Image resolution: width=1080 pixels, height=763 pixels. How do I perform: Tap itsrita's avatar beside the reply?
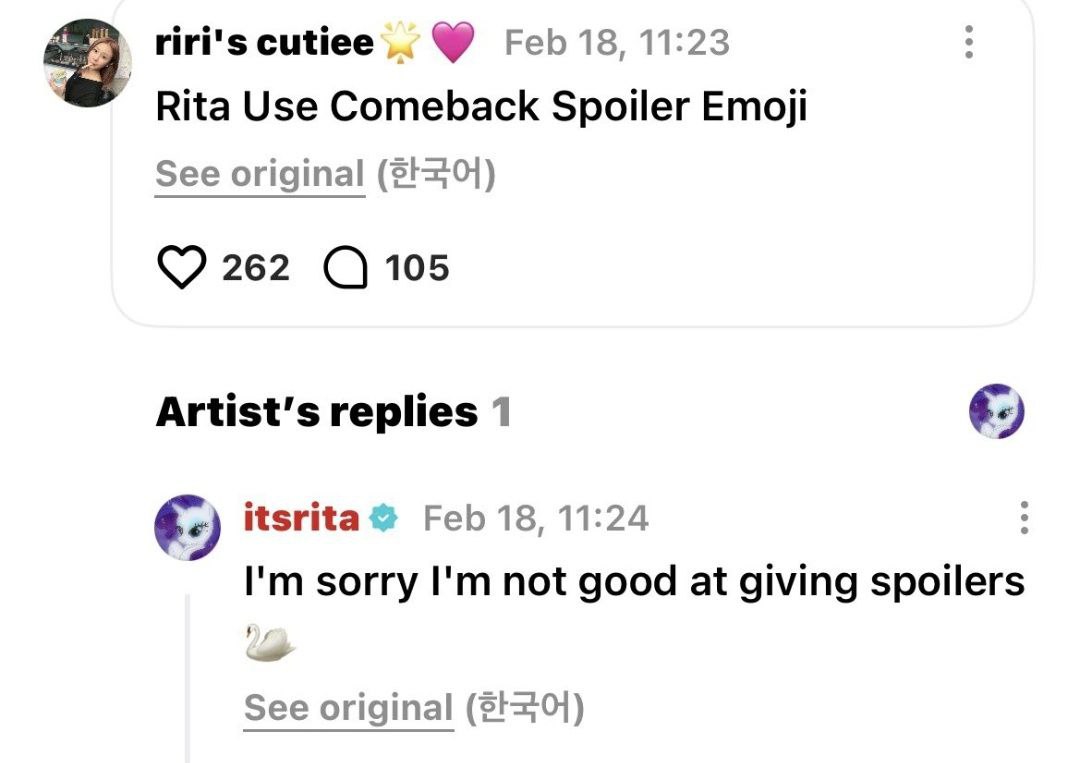[x=187, y=527]
